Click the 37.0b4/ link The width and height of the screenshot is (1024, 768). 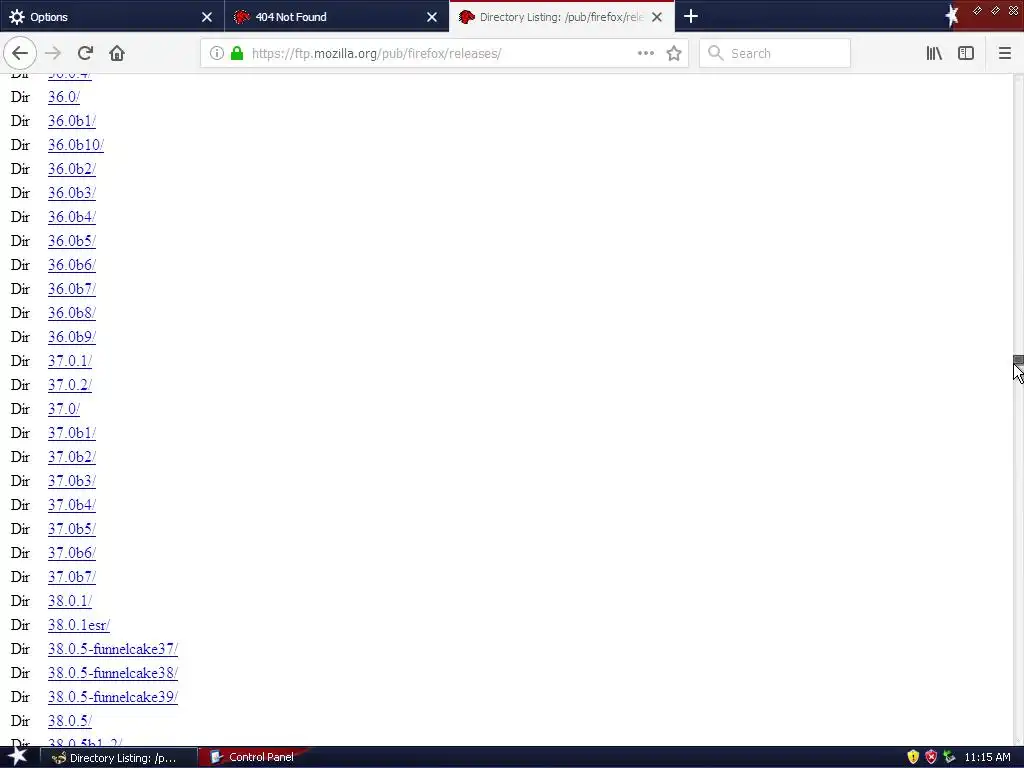tap(72, 505)
